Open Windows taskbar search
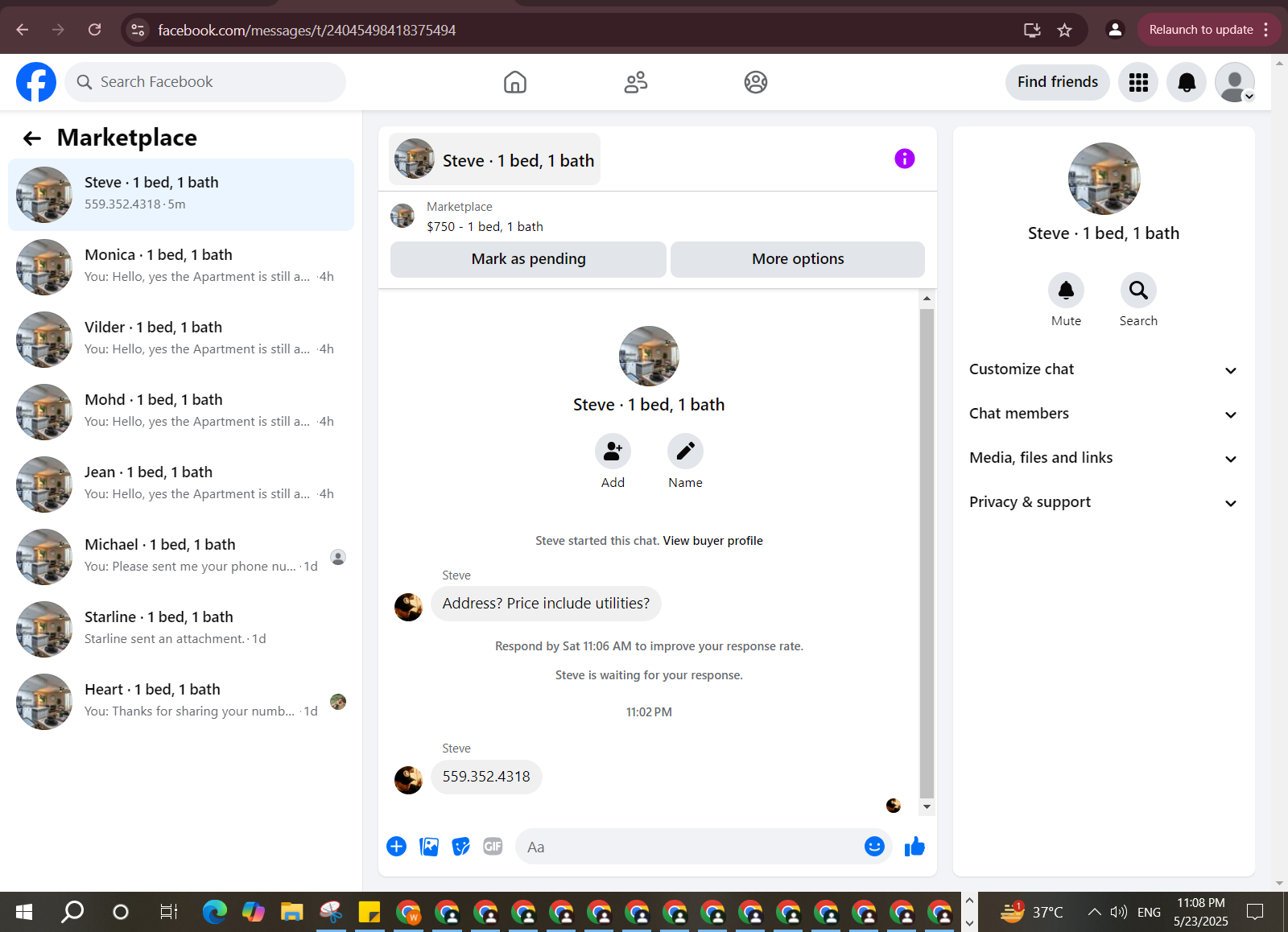1288x932 pixels. coord(72,912)
